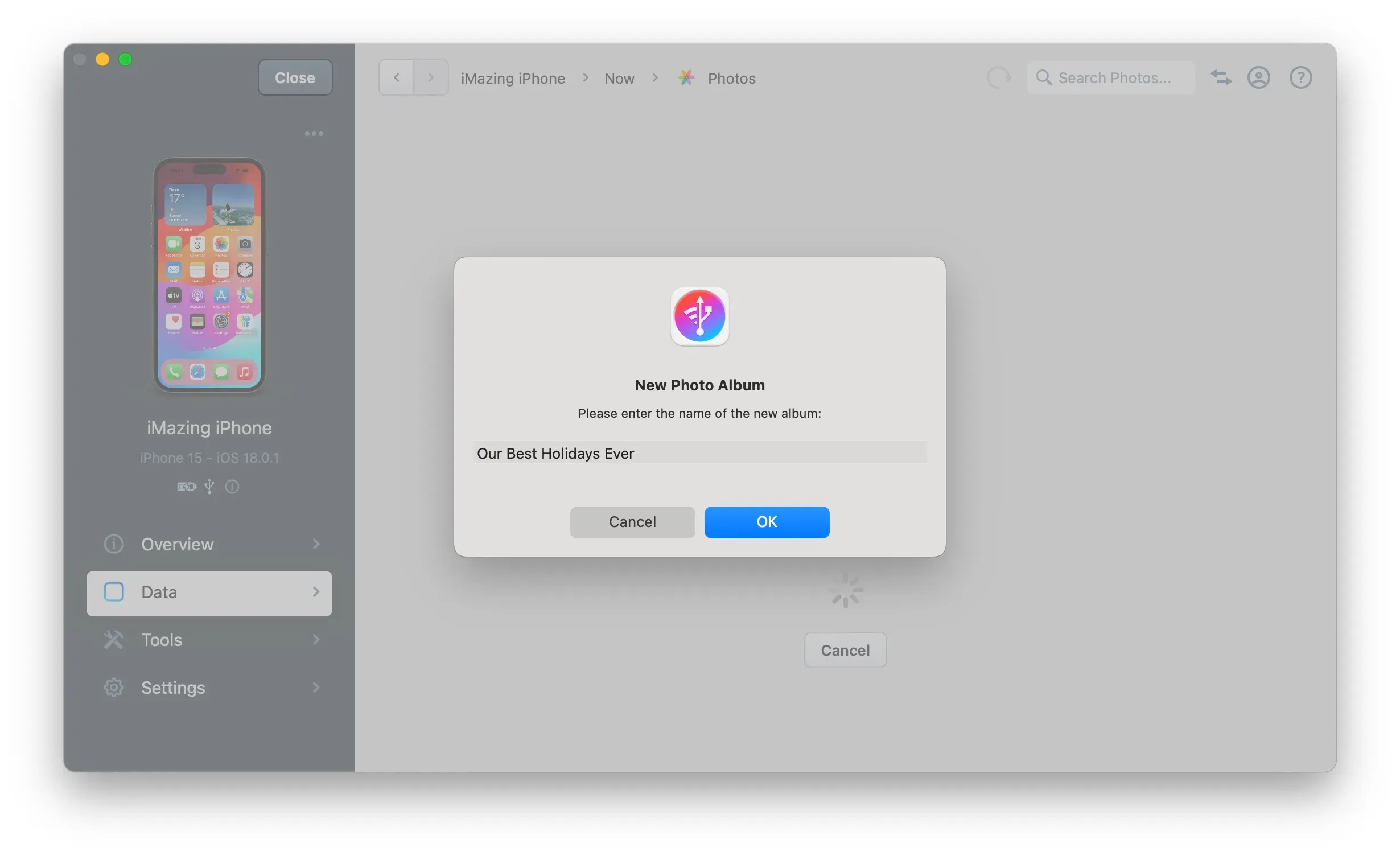Expand the Overview section chevron
The height and width of the screenshot is (856, 1400).
click(x=316, y=544)
